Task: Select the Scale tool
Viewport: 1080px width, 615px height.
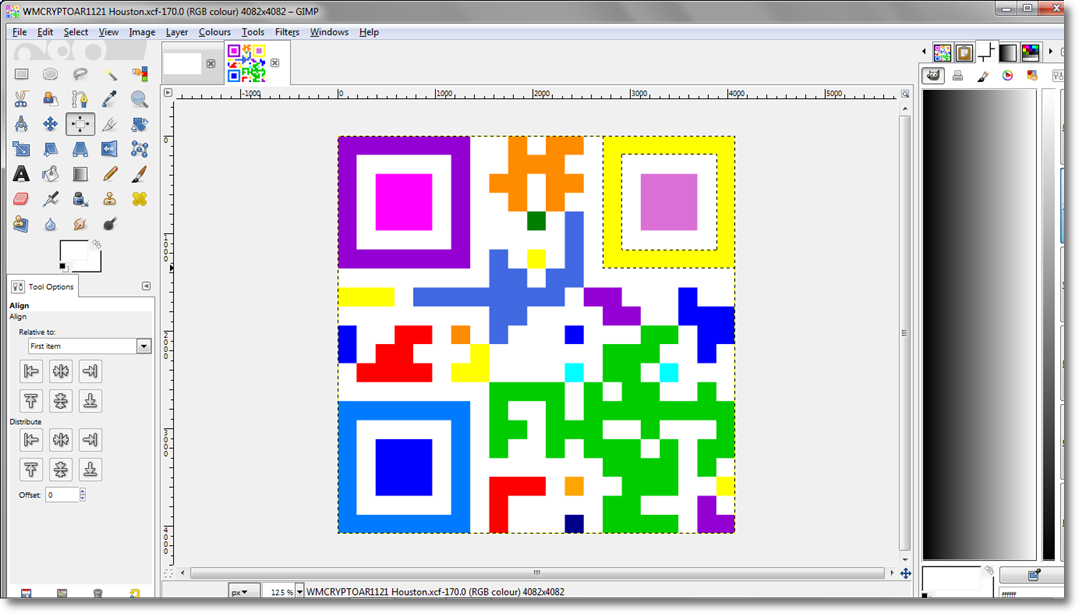Action: 21,149
